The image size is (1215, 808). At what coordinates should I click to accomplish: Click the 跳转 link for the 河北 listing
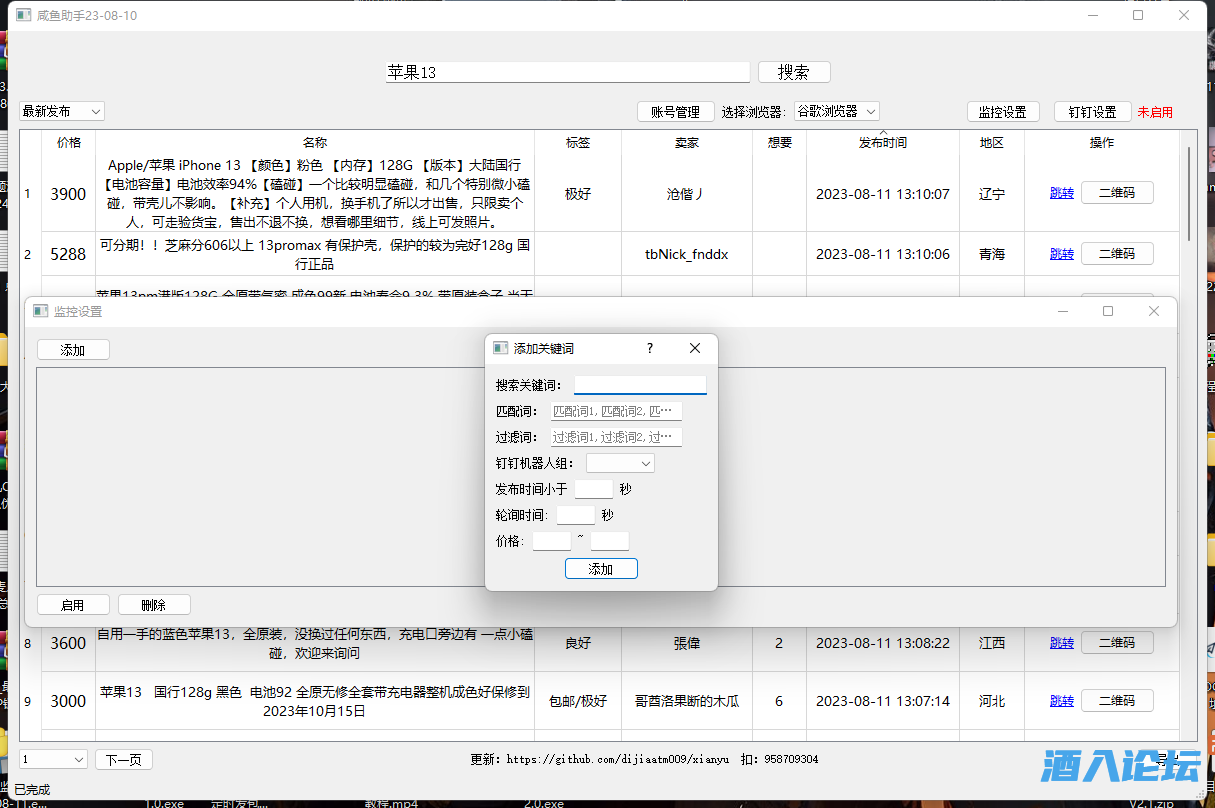pos(1061,701)
